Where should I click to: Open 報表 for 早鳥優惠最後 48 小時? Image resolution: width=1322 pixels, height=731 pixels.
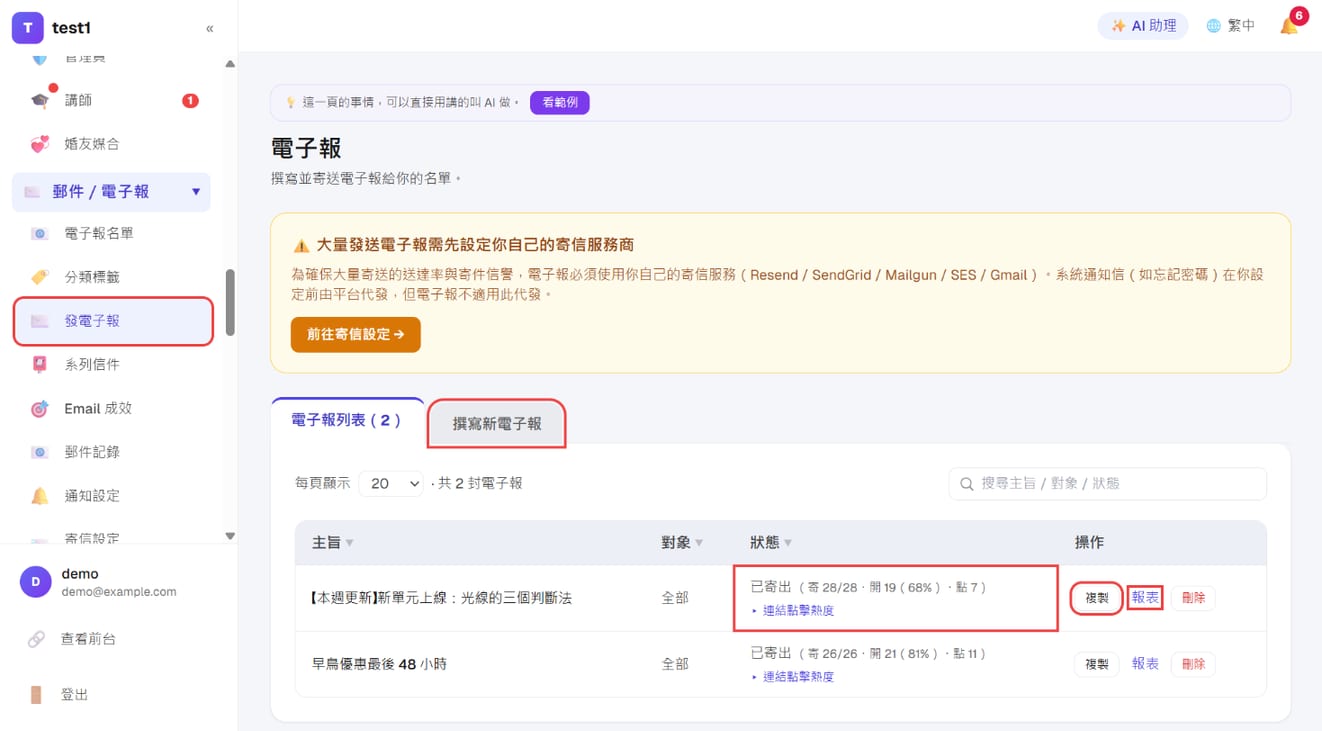click(x=1145, y=664)
